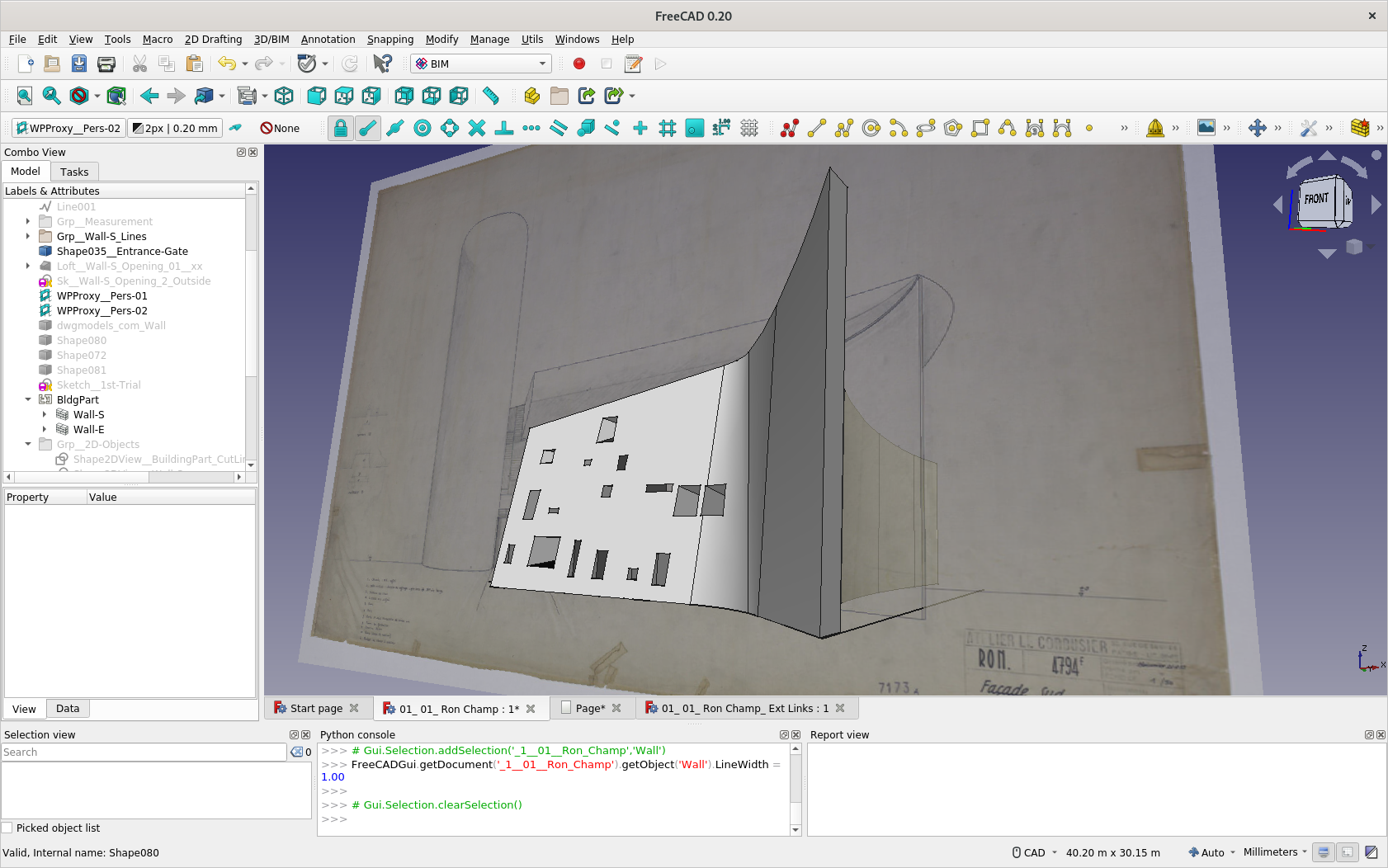Create a new document with the toolbar icon
This screenshot has width=1388, height=868.
(26, 64)
